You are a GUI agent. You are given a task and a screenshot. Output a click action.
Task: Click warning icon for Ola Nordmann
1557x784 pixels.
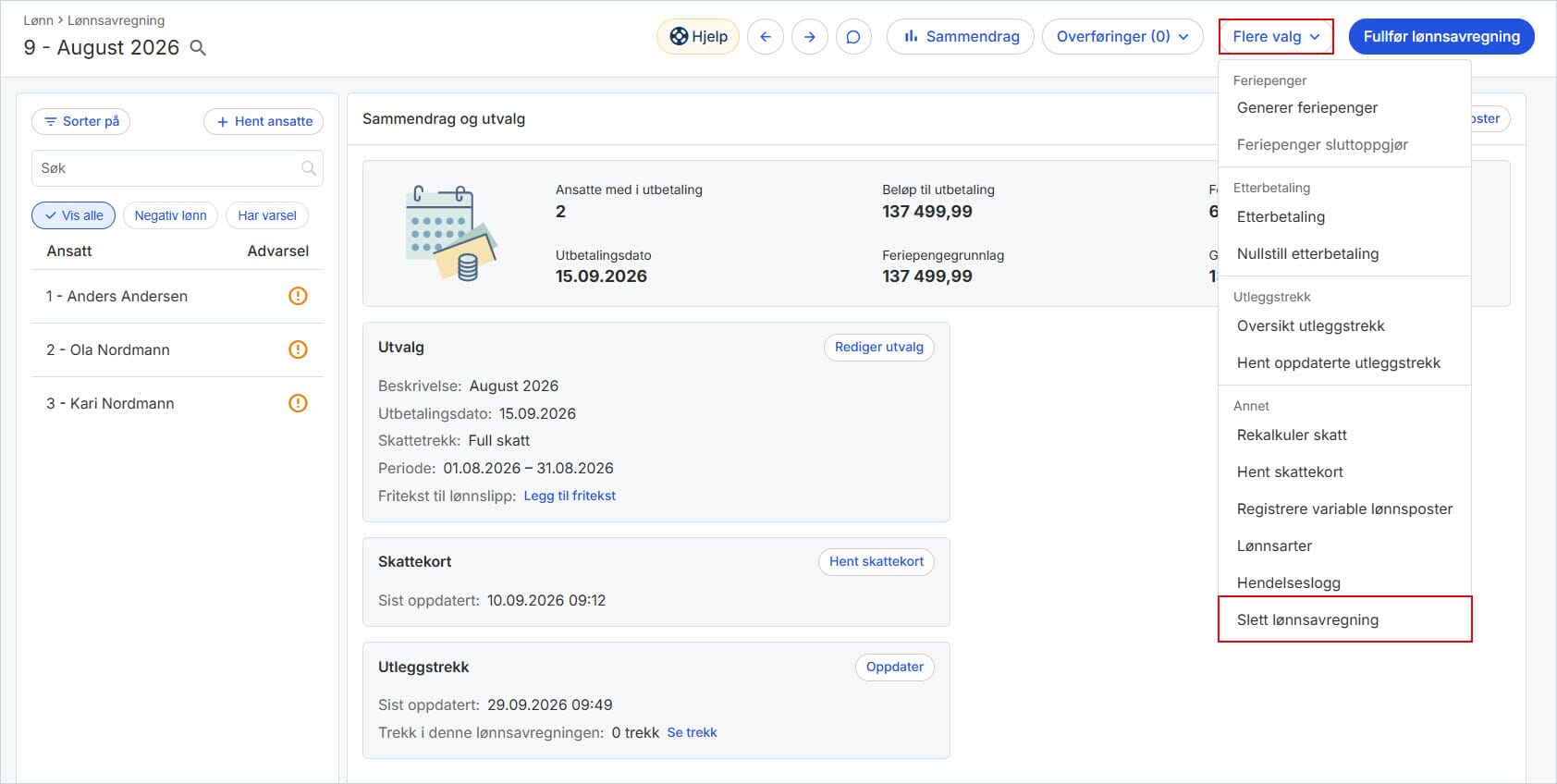pos(298,349)
